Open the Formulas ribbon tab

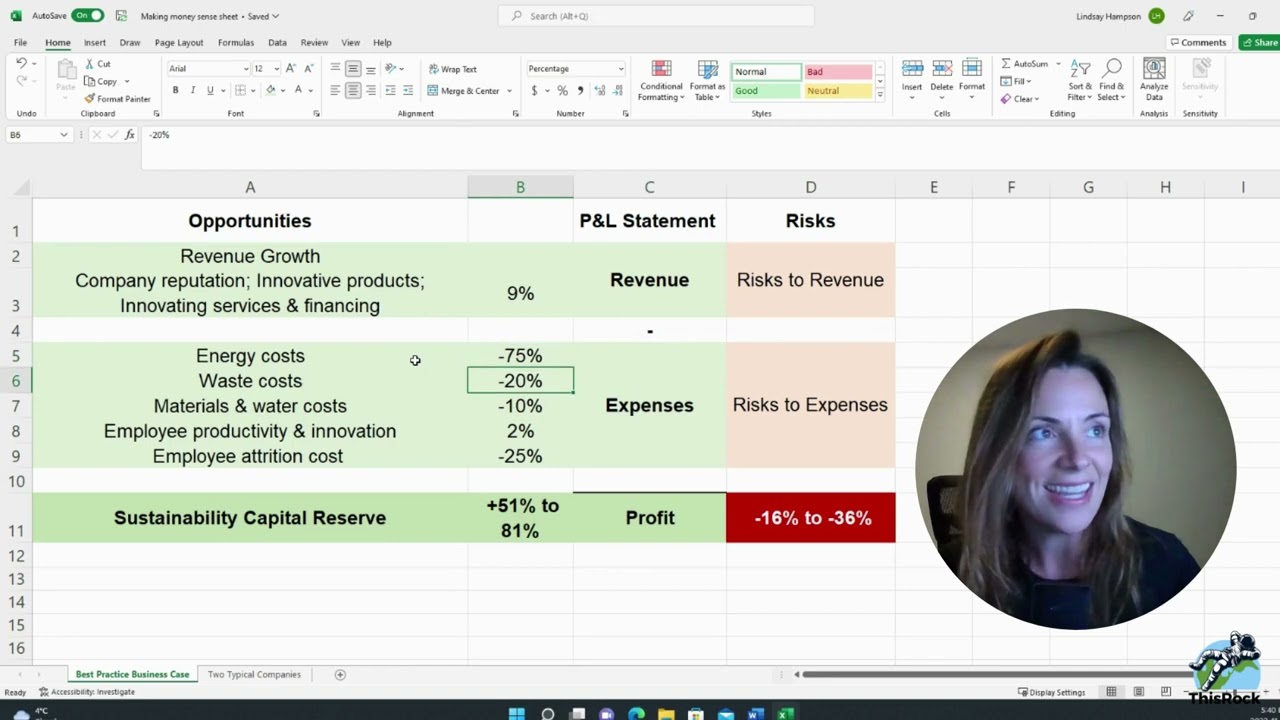[x=236, y=43]
